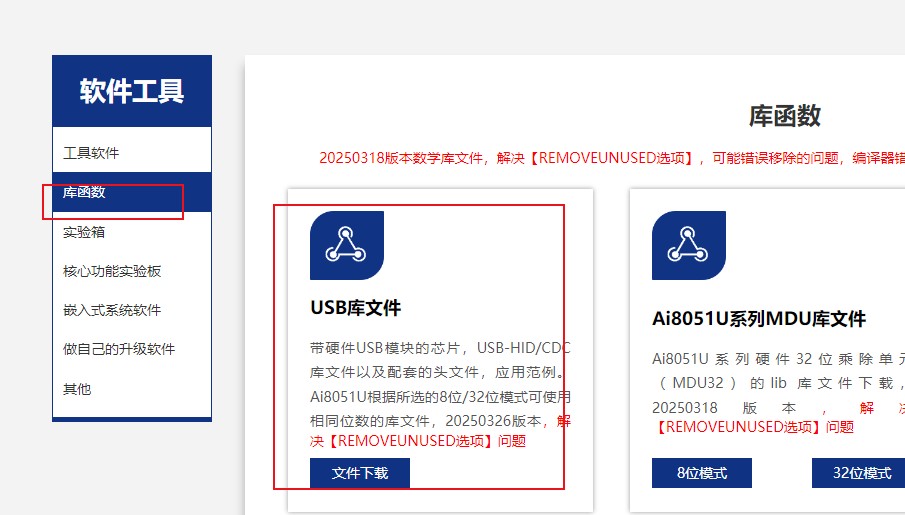This screenshot has width=905, height=515.
Task: Click MDU card red REMOVEUNUSED选项 text
Action: (x=753, y=427)
